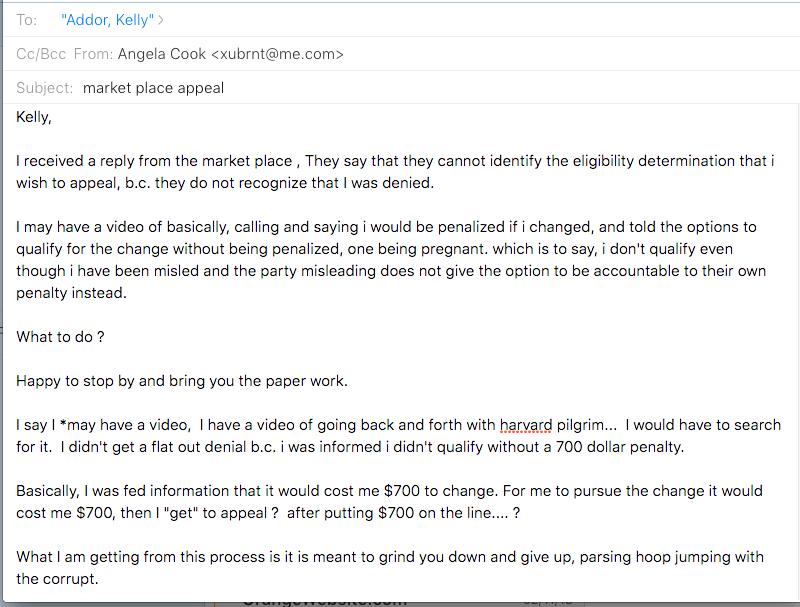Screen dimensions: 800x607
Task: Click the To: field label
Action: 27,20
